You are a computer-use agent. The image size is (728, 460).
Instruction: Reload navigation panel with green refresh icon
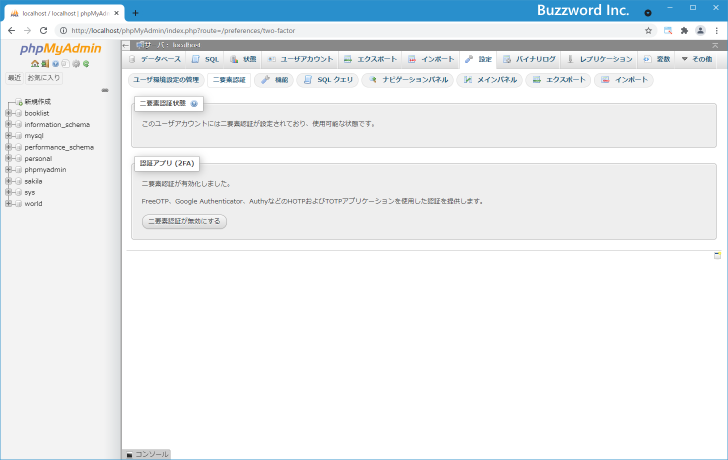tap(86, 64)
